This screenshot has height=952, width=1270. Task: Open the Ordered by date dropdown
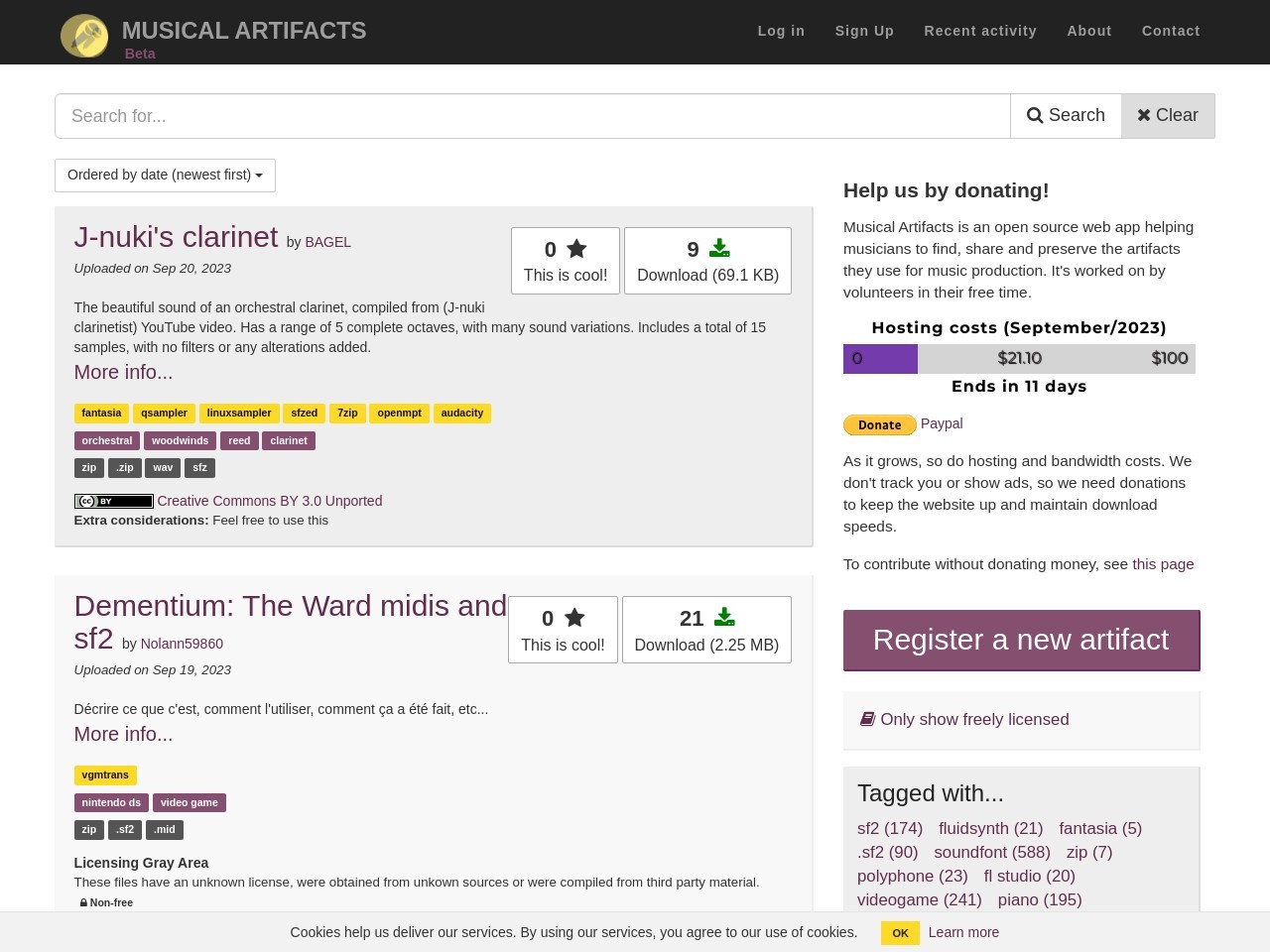165,176
